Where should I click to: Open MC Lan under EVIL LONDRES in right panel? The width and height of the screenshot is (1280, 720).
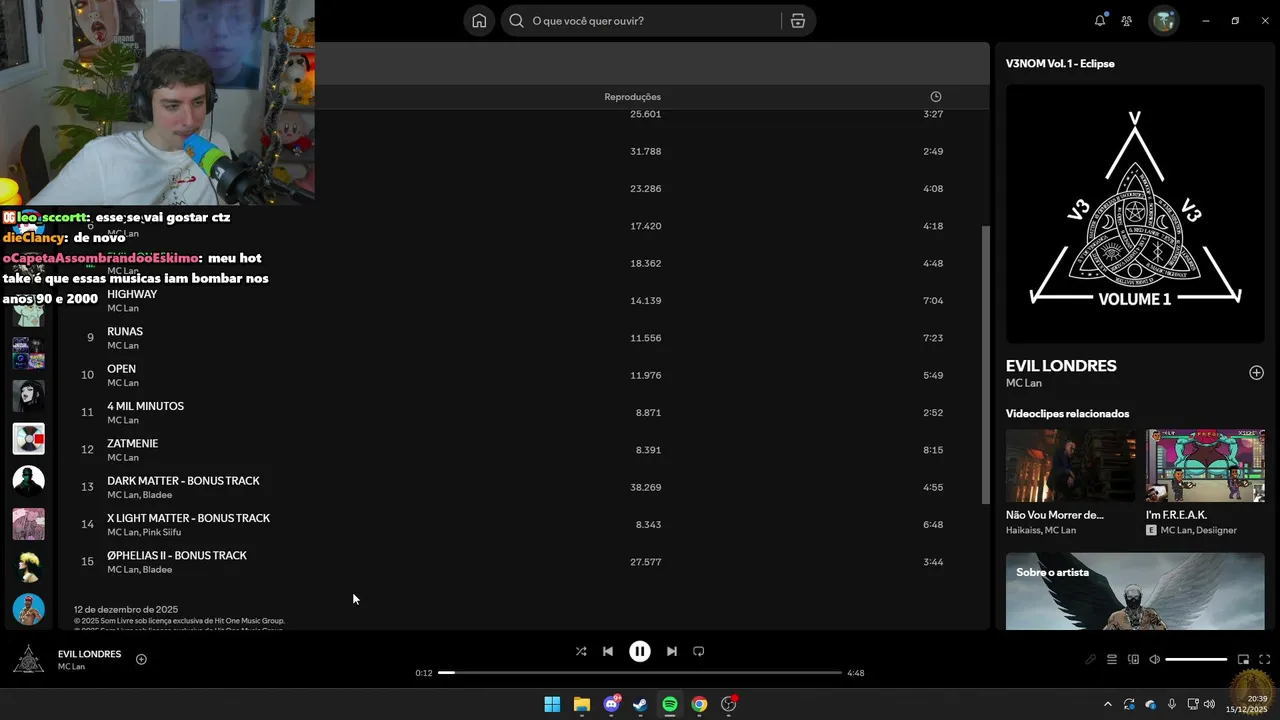(x=1024, y=383)
